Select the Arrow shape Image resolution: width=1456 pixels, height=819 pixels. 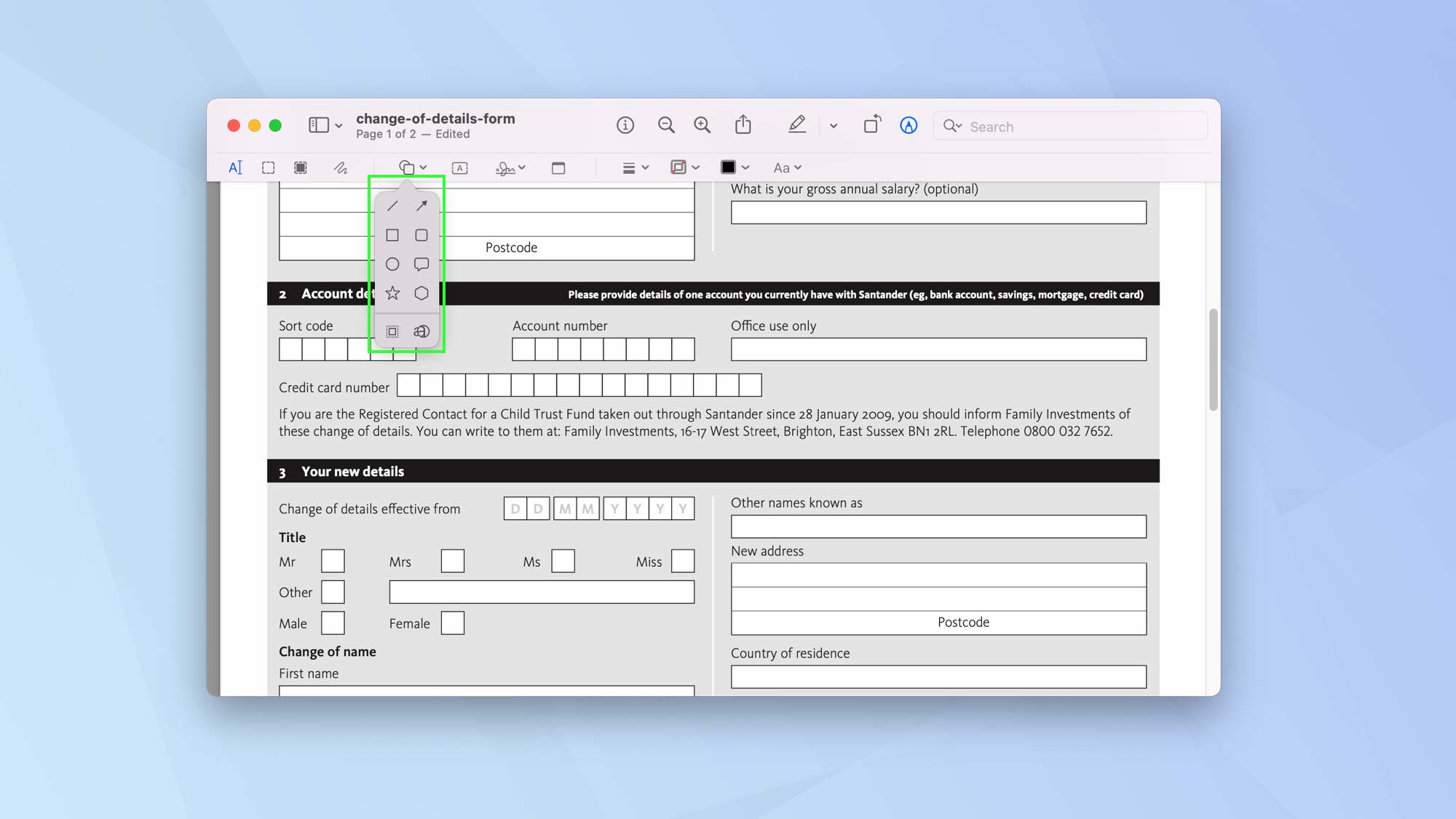[422, 206]
